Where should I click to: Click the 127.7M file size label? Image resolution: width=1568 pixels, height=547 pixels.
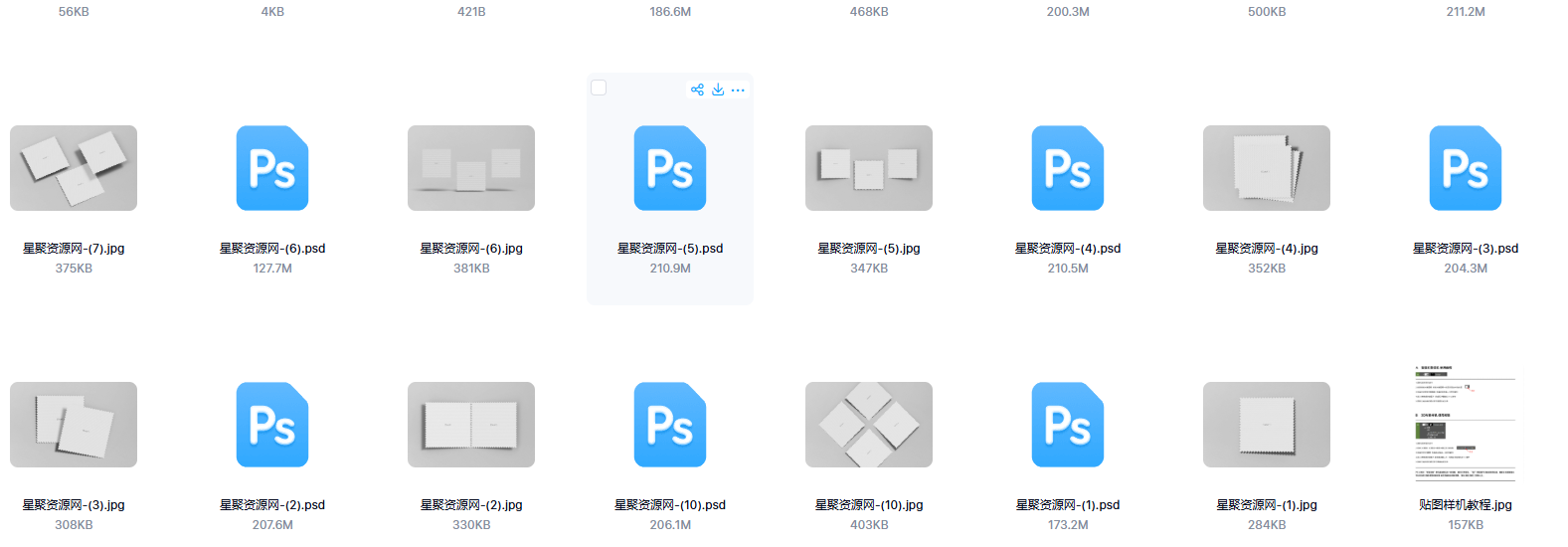(272, 269)
